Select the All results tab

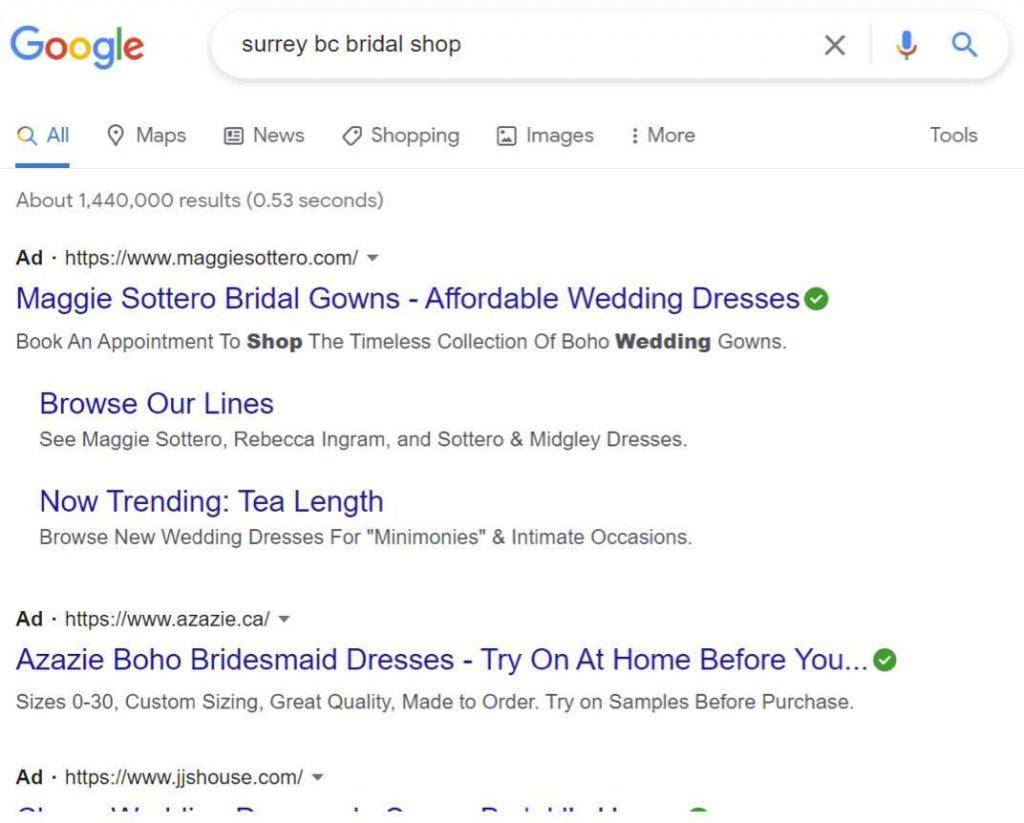(x=42, y=135)
